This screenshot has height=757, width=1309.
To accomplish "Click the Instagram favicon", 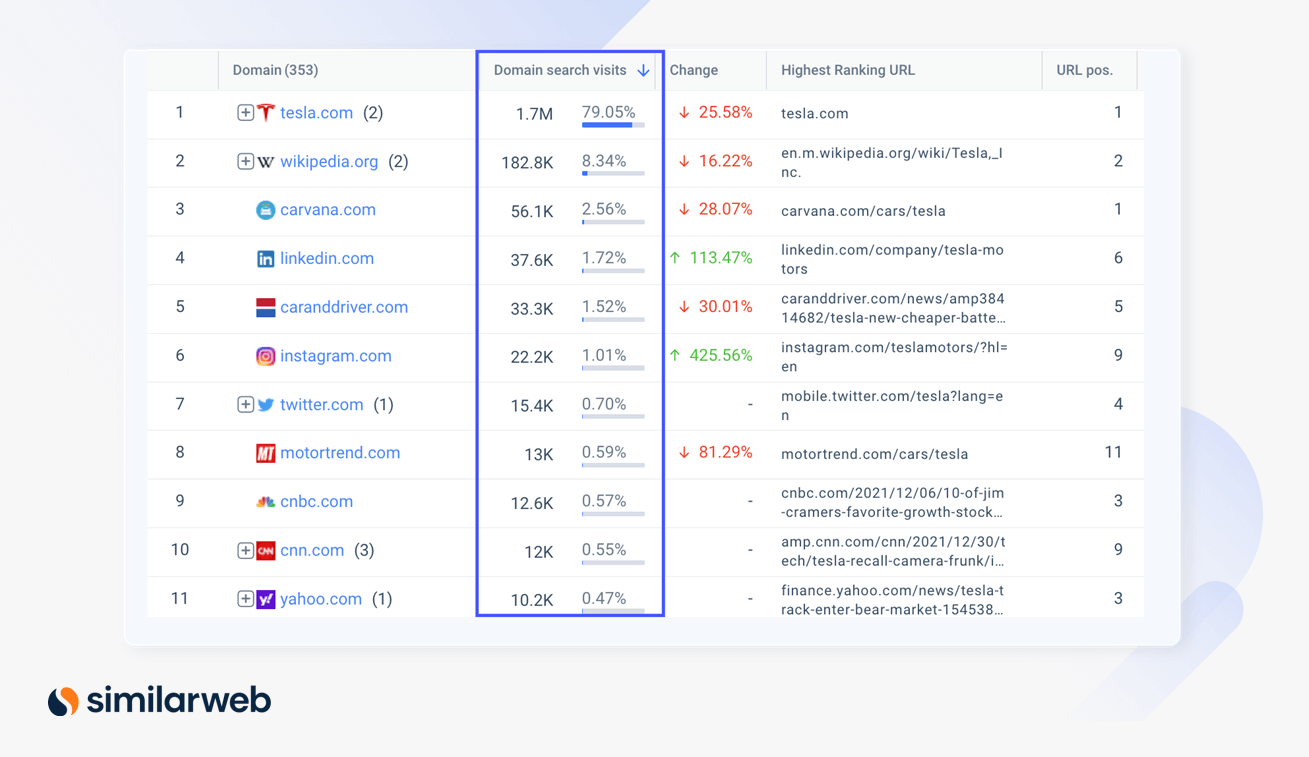I will (x=265, y=356).
